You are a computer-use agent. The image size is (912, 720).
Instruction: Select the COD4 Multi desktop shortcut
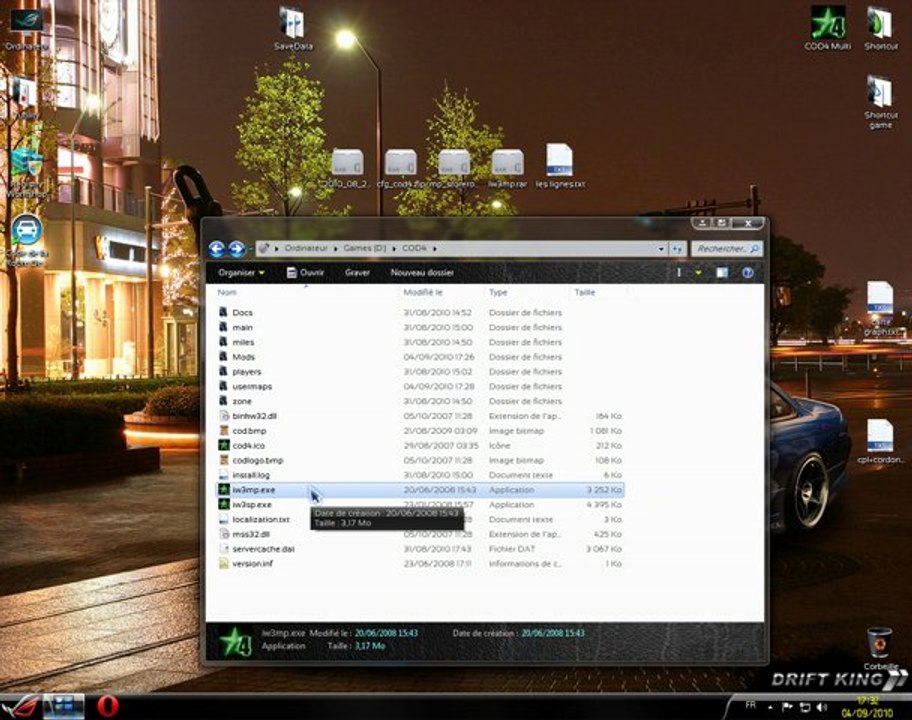point(827,28)
